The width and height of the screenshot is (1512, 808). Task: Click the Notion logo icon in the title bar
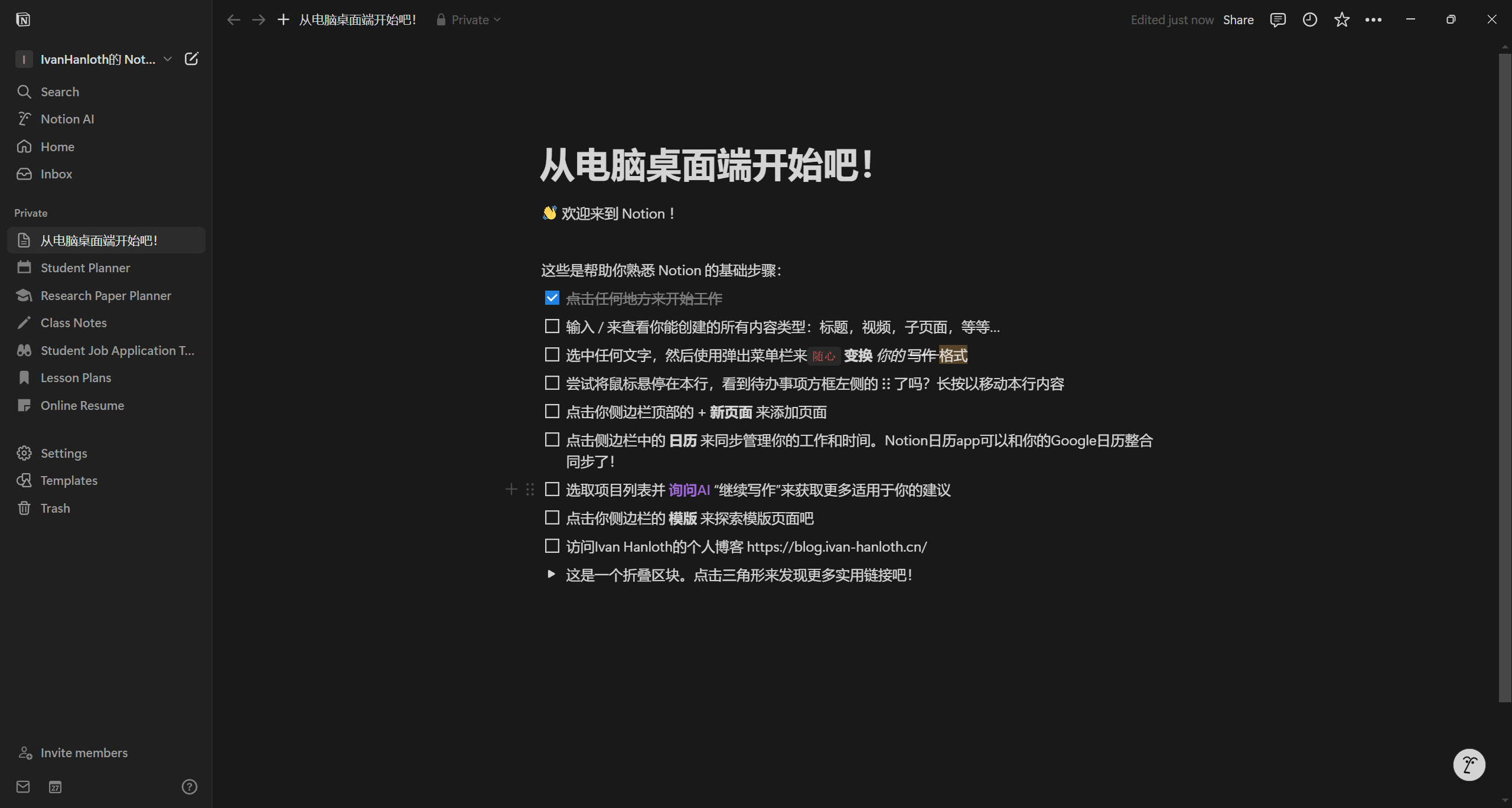click(x=23, y=19)
